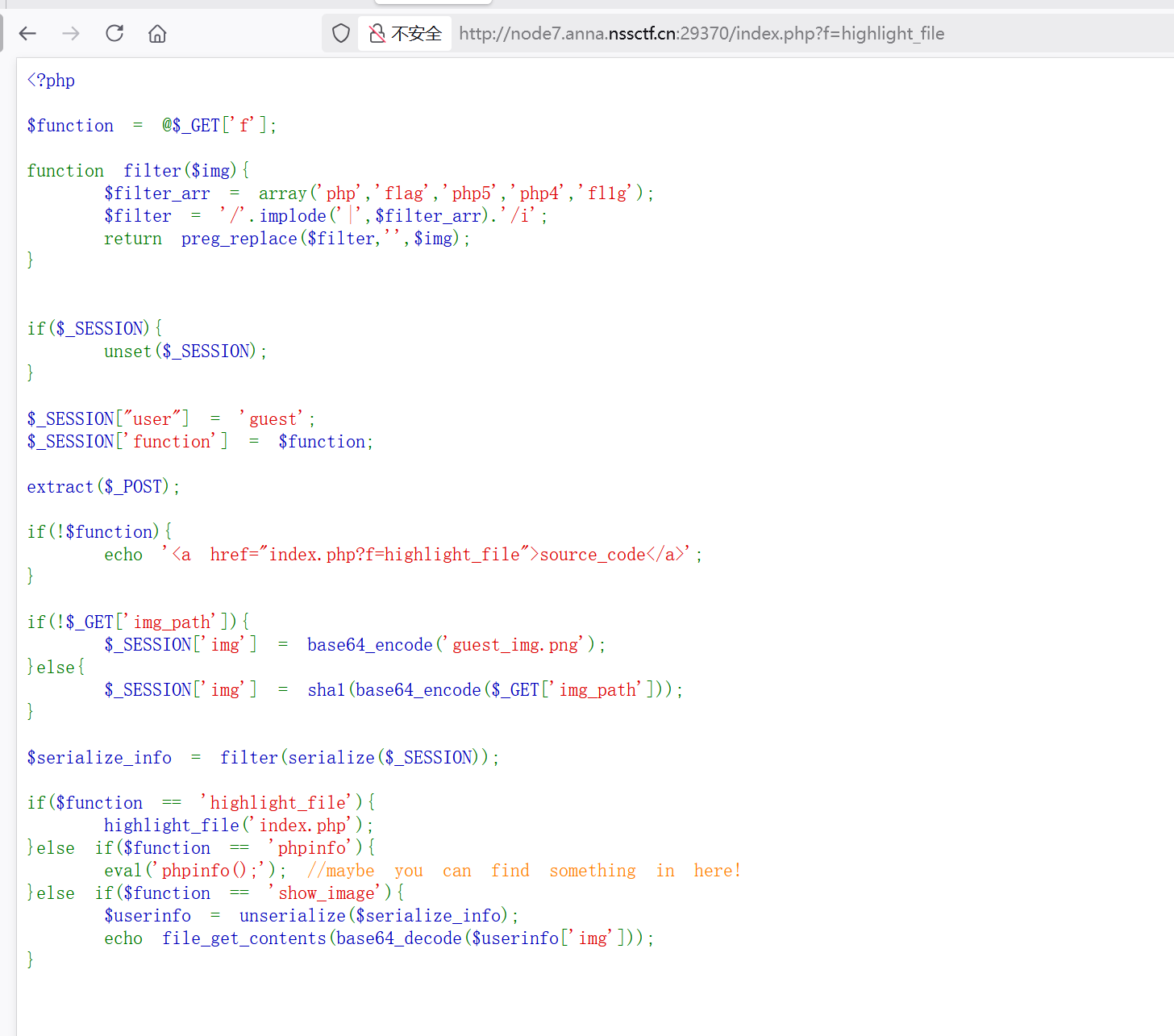Open the browser home page icon
Viewport: 1174px width, 1036px height.
point(157,33)
